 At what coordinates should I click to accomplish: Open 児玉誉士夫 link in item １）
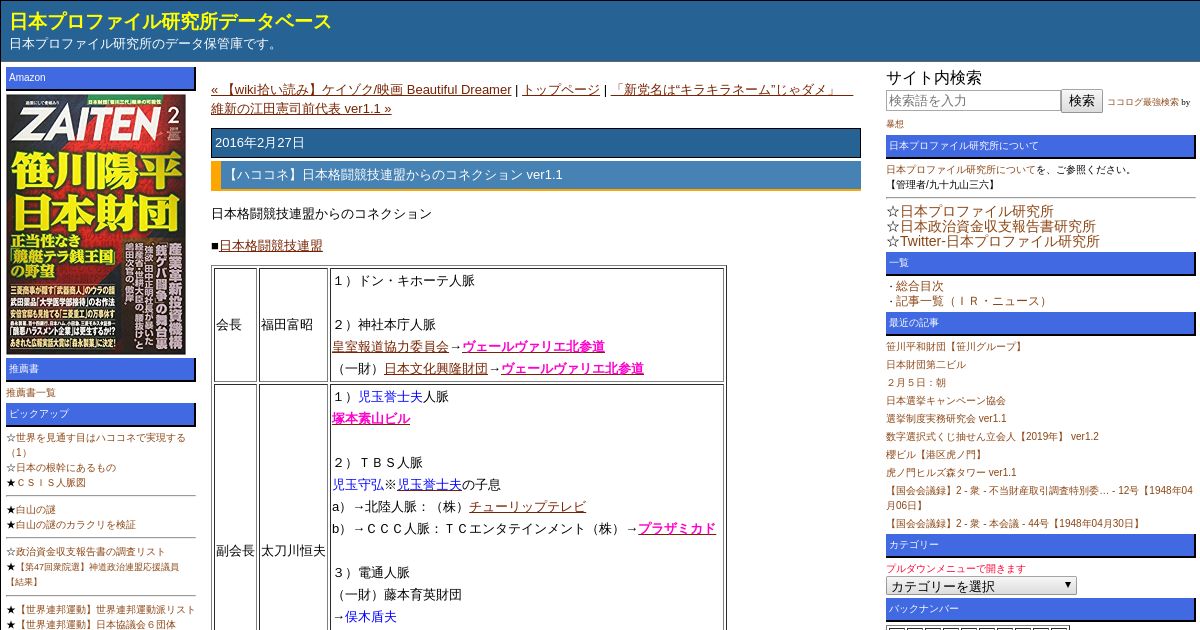pos(390,397)
